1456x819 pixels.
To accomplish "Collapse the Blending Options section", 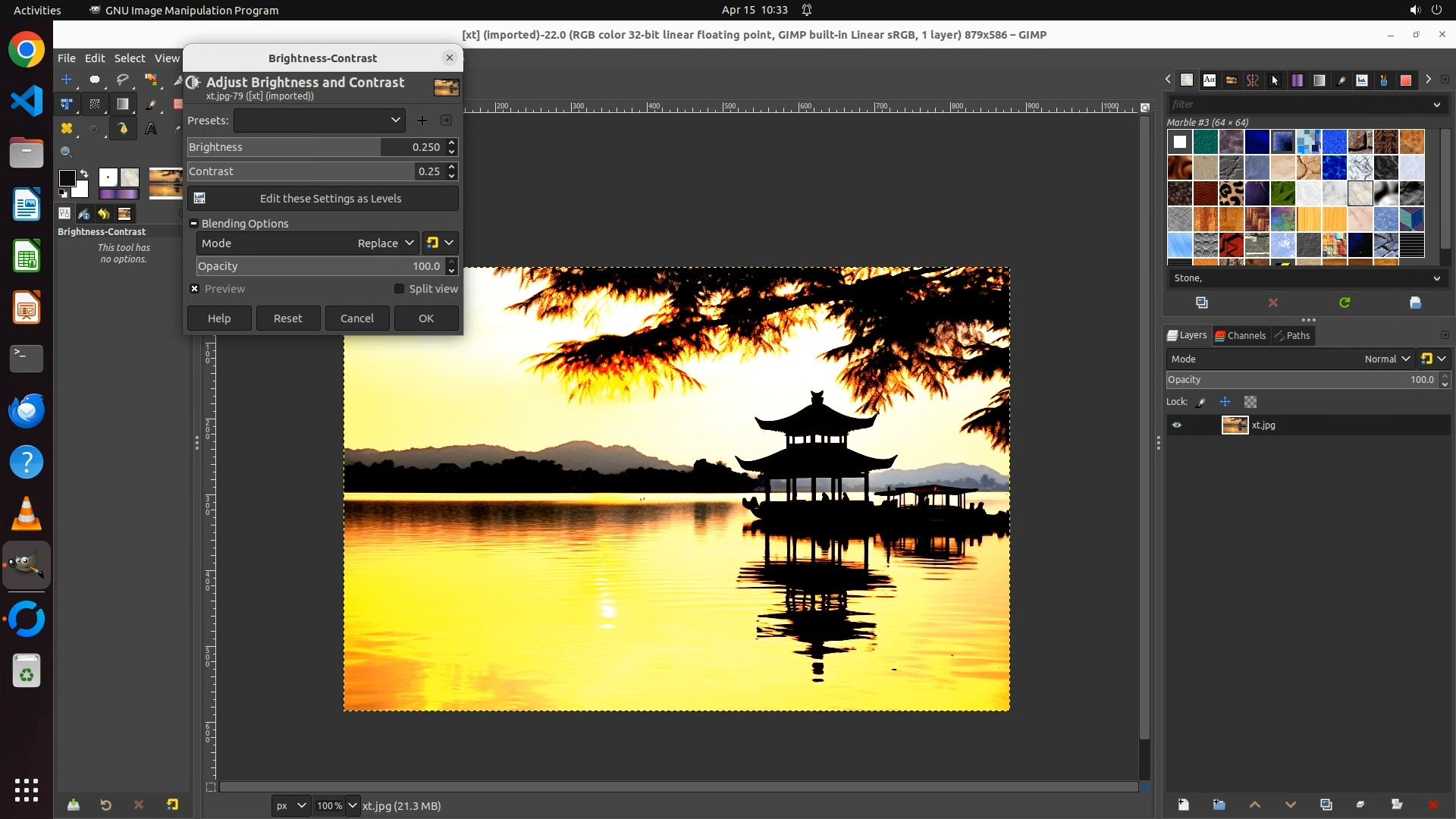I will tap(194, 224).
